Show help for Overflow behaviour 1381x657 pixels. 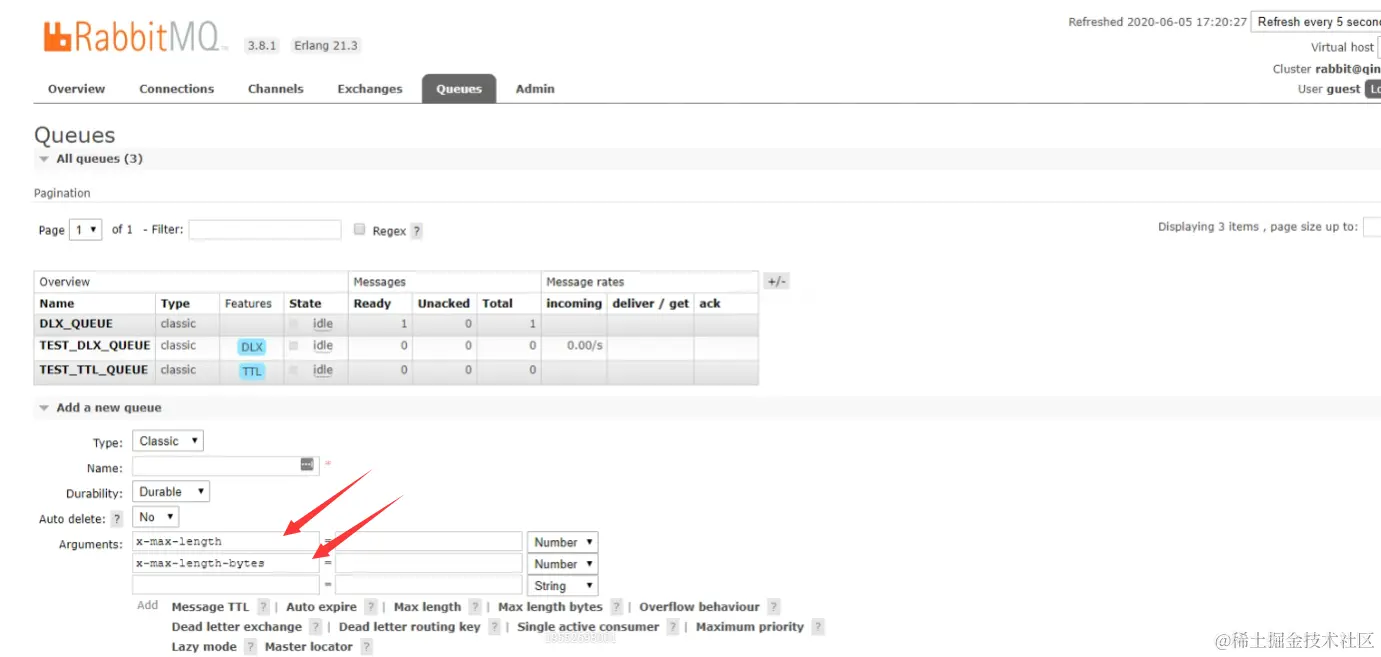pyautogui.click(x=774, y=607)
